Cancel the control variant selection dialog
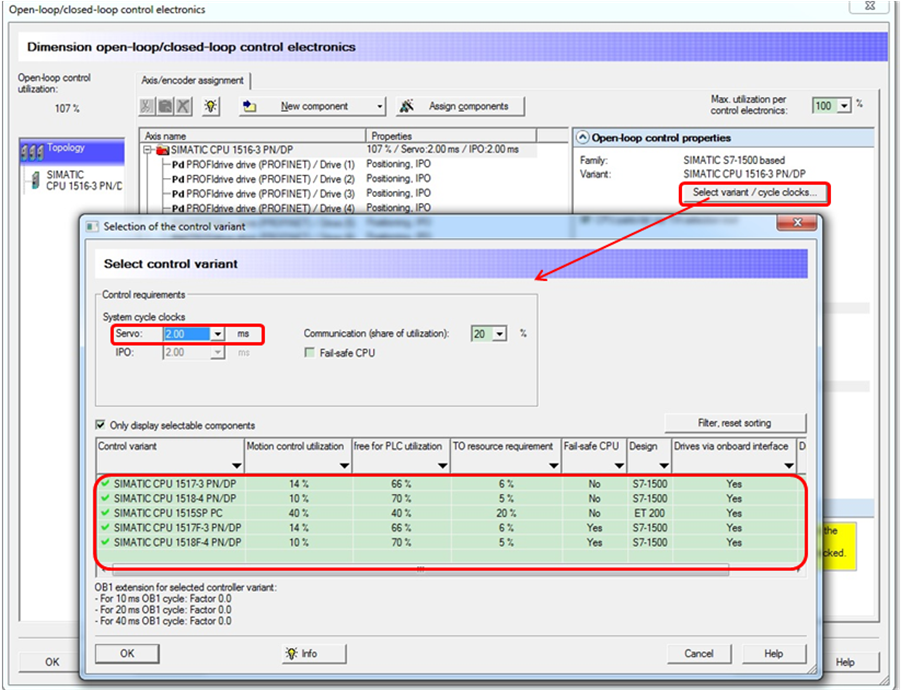The image size is (901, 690). 699,653
